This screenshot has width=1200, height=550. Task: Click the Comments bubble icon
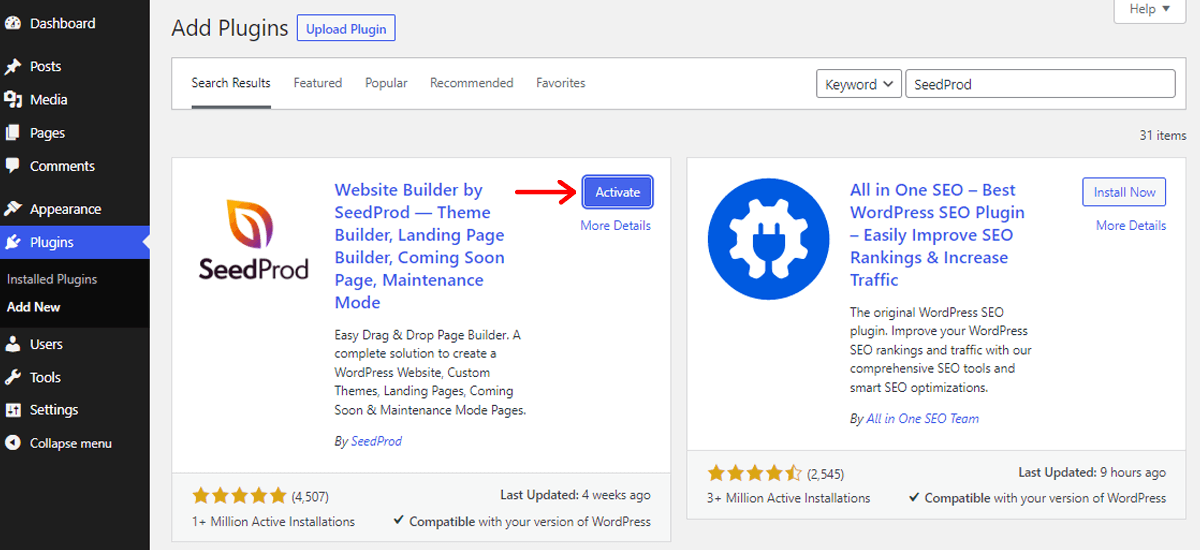tap(13, 166)
